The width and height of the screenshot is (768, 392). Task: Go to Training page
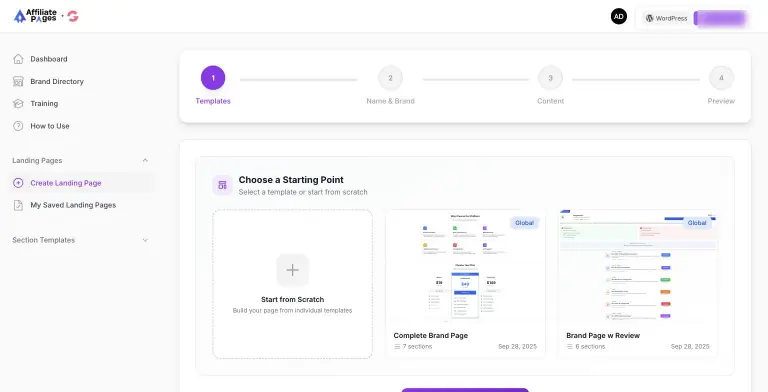44,103
